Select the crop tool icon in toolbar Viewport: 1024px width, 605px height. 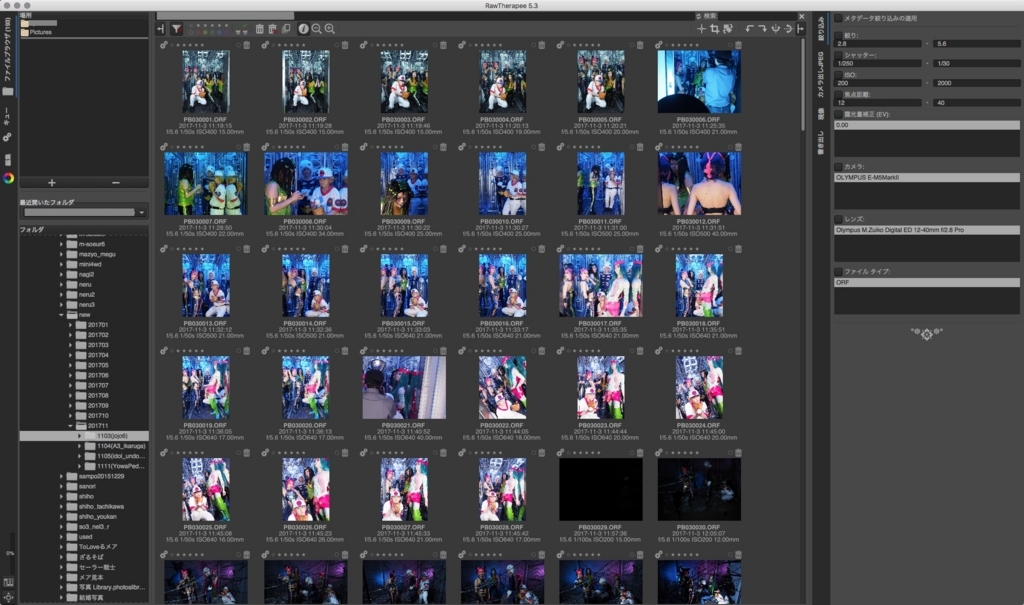(x=714, y=29)
